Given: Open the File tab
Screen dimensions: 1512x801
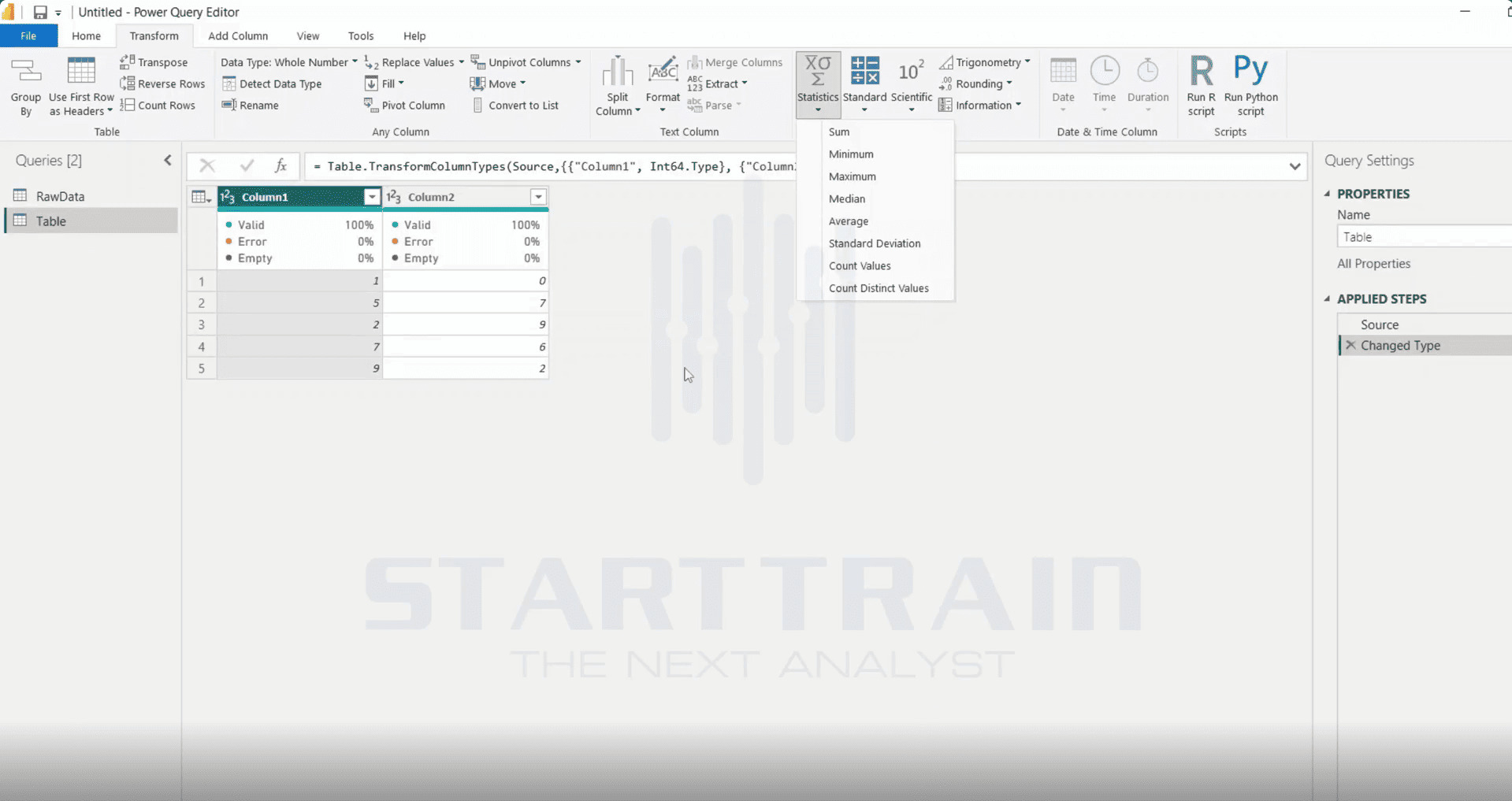Looking at the screenshot, I should pos(28,36).
